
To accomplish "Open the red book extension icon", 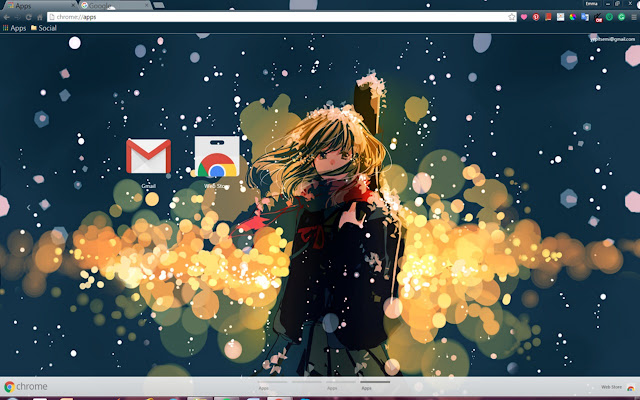I will click(548, 17).
